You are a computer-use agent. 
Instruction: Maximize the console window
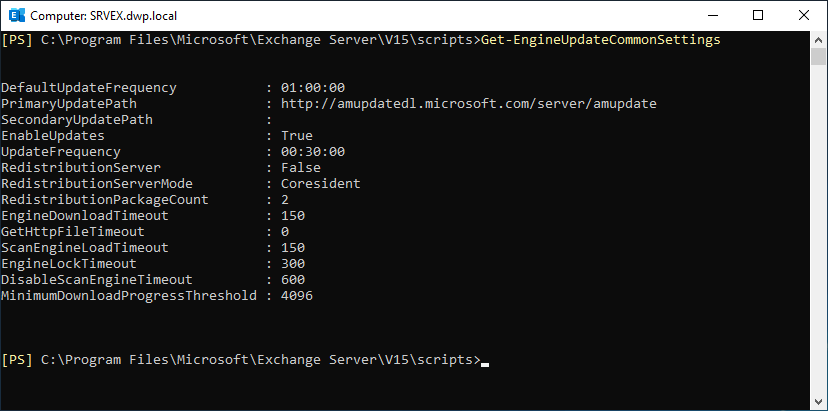pyautogui.click(x=757, y=15)
